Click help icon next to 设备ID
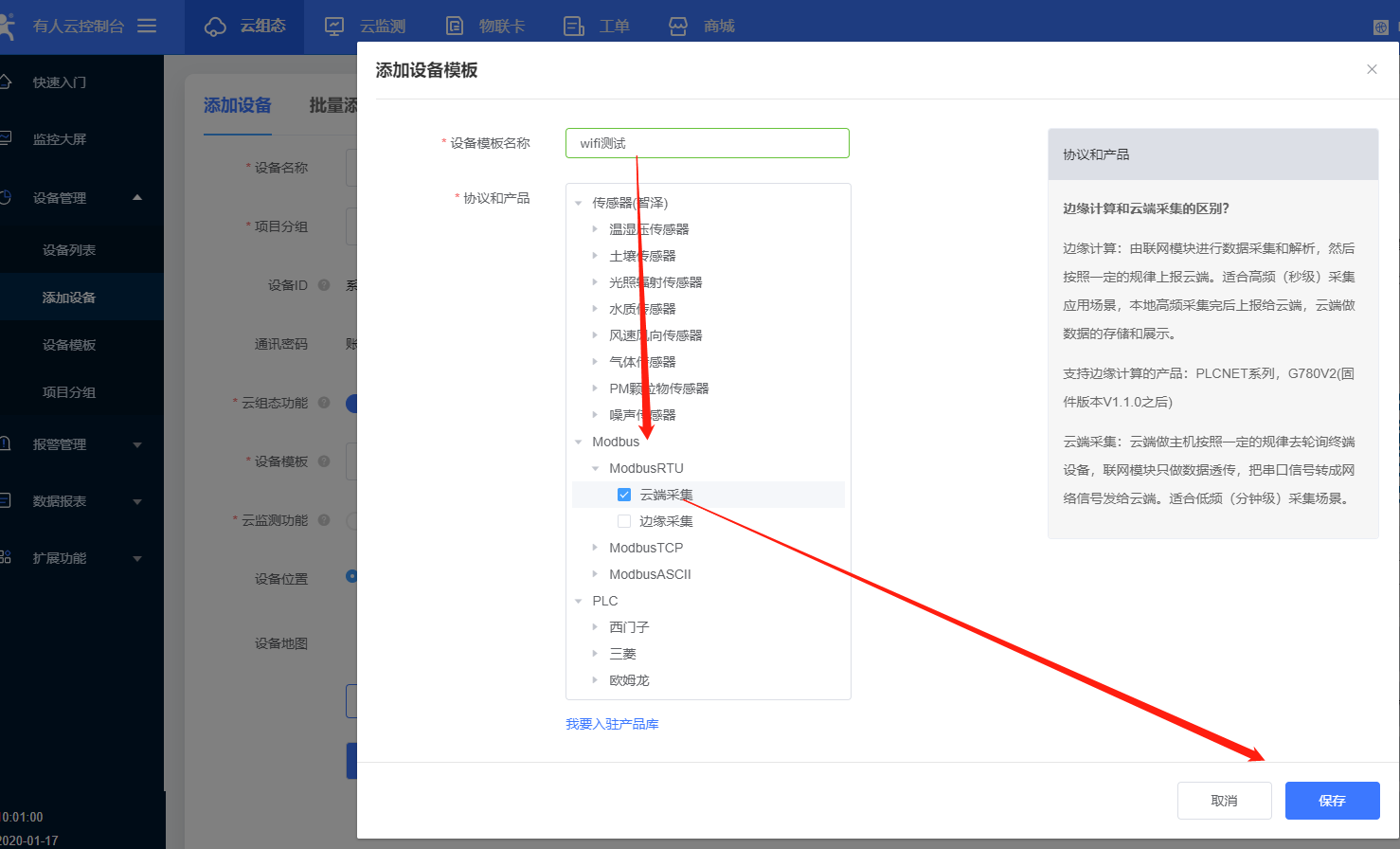Viewport: 1400px width, 849px height. tap(324, 285)
